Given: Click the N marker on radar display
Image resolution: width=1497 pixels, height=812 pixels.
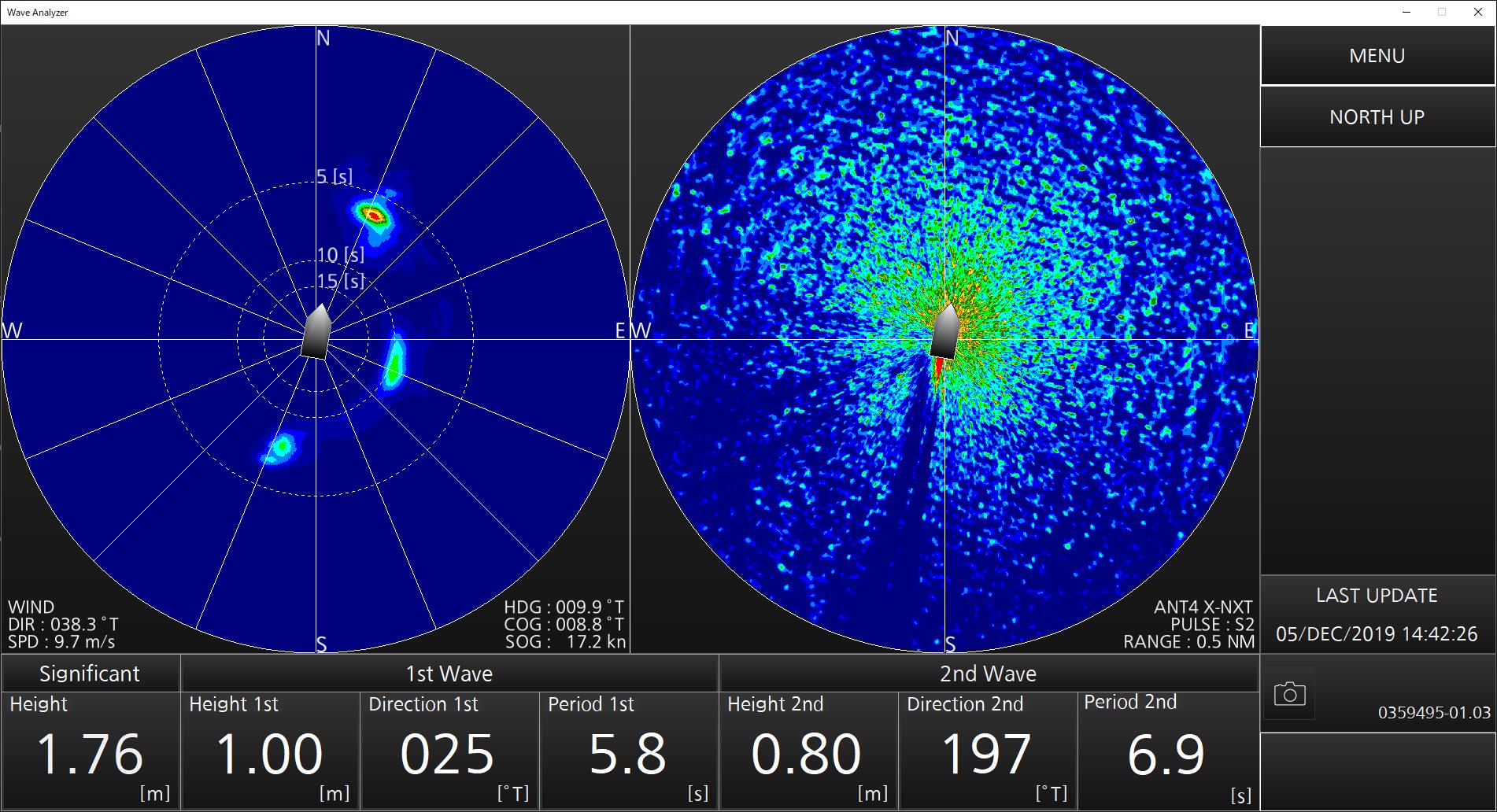Looking at the screenshot, I should (952, 38).
